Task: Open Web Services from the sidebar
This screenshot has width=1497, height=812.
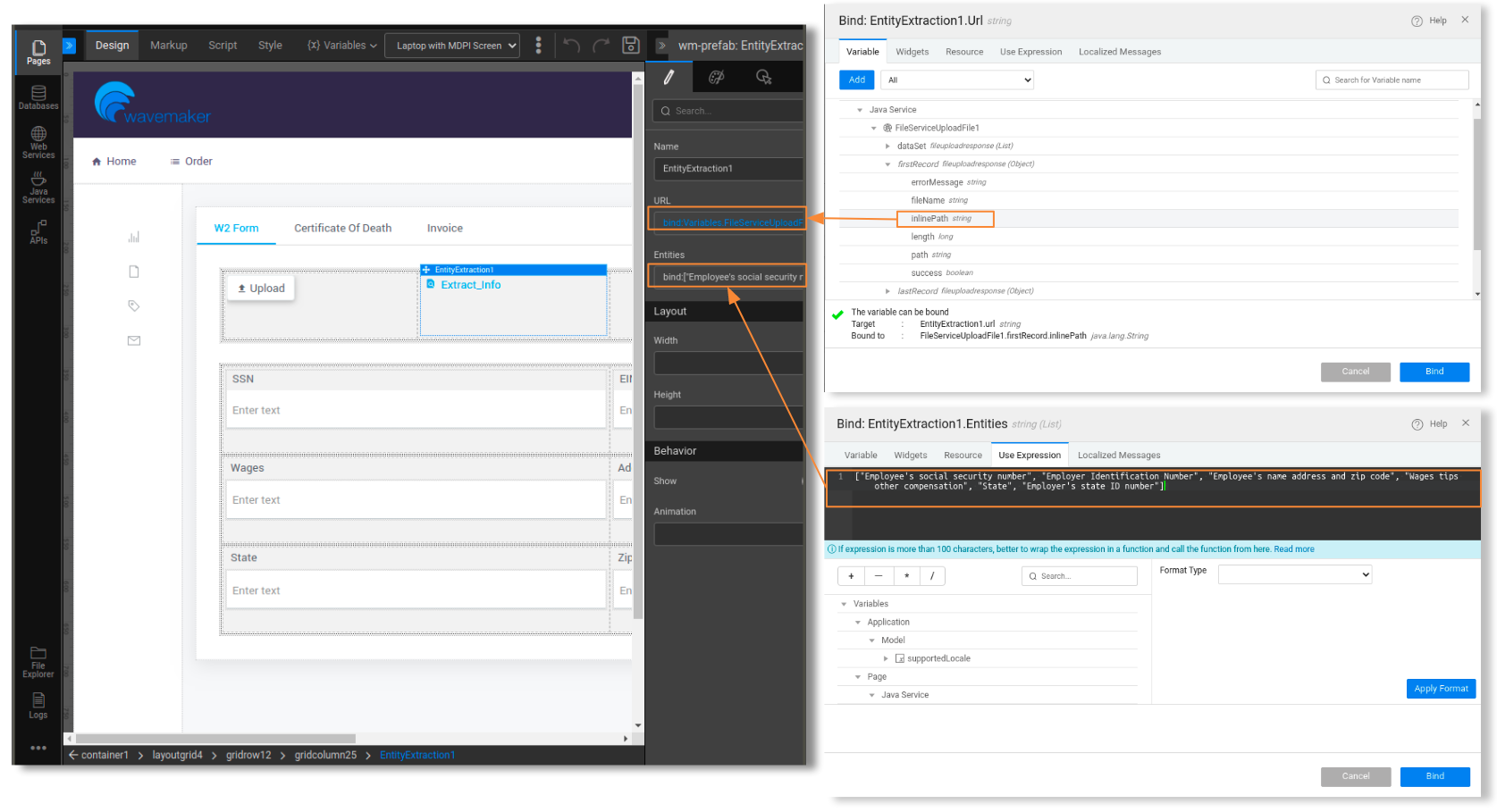Action: 38,142
